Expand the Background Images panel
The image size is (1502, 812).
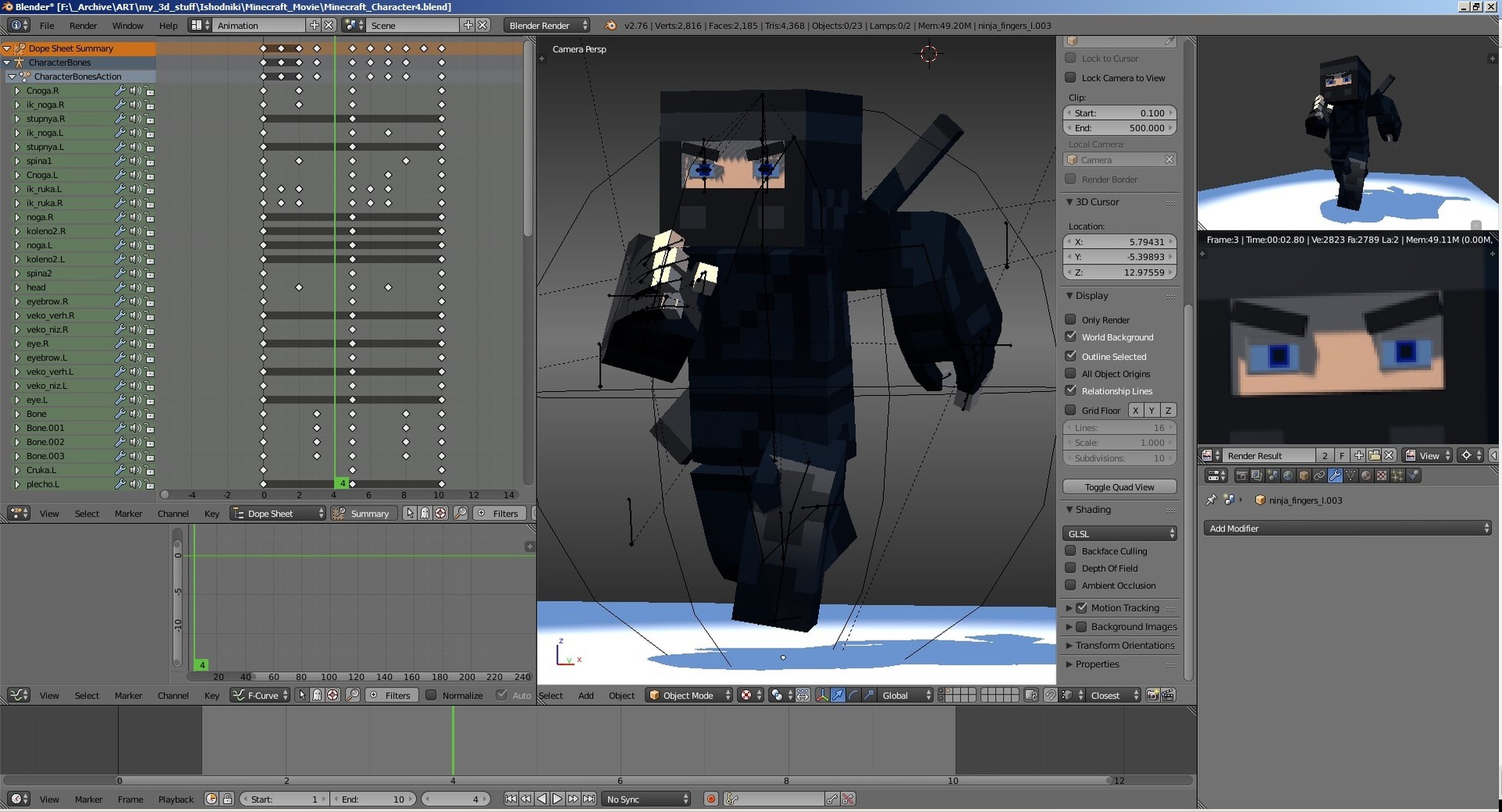pos(1069,627)
